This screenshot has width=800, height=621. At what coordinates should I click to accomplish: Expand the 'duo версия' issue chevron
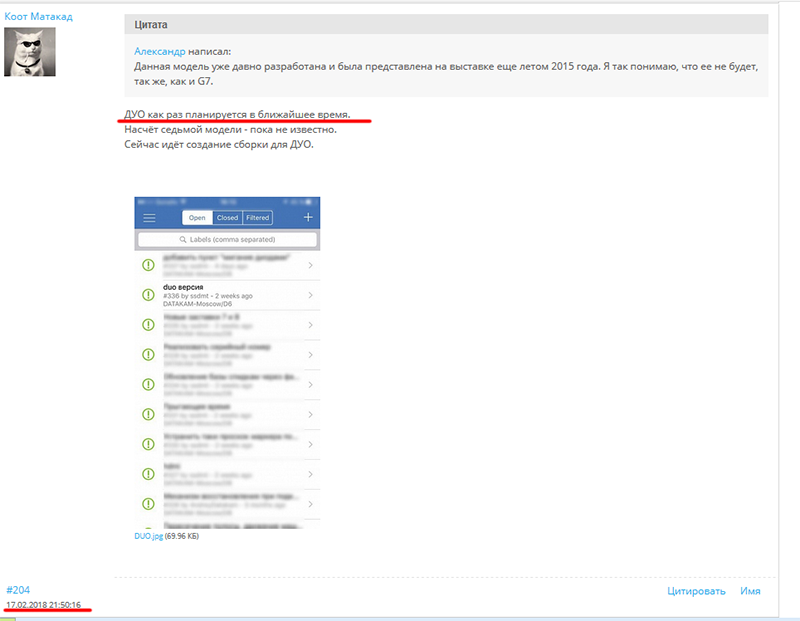(311, 295)
